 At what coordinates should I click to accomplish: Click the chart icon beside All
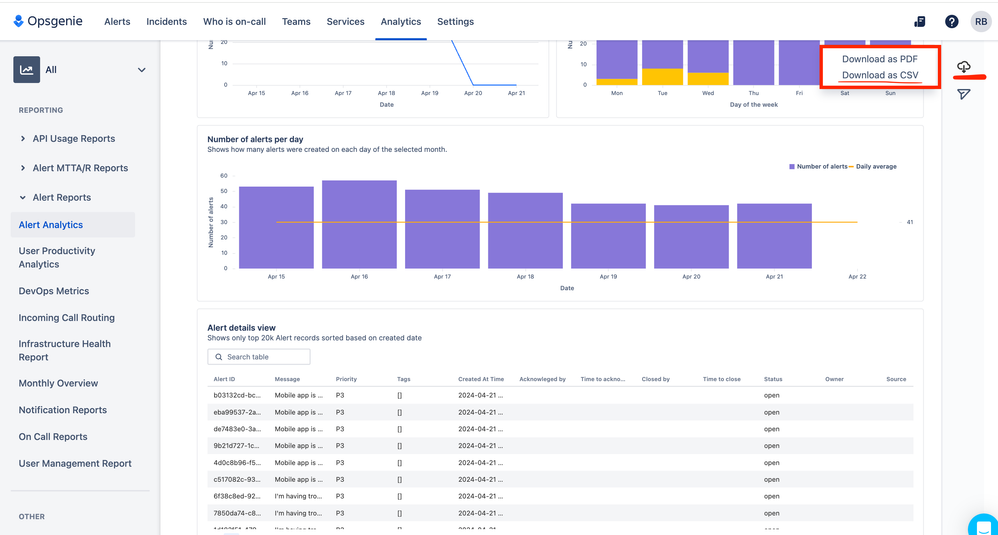27,70
